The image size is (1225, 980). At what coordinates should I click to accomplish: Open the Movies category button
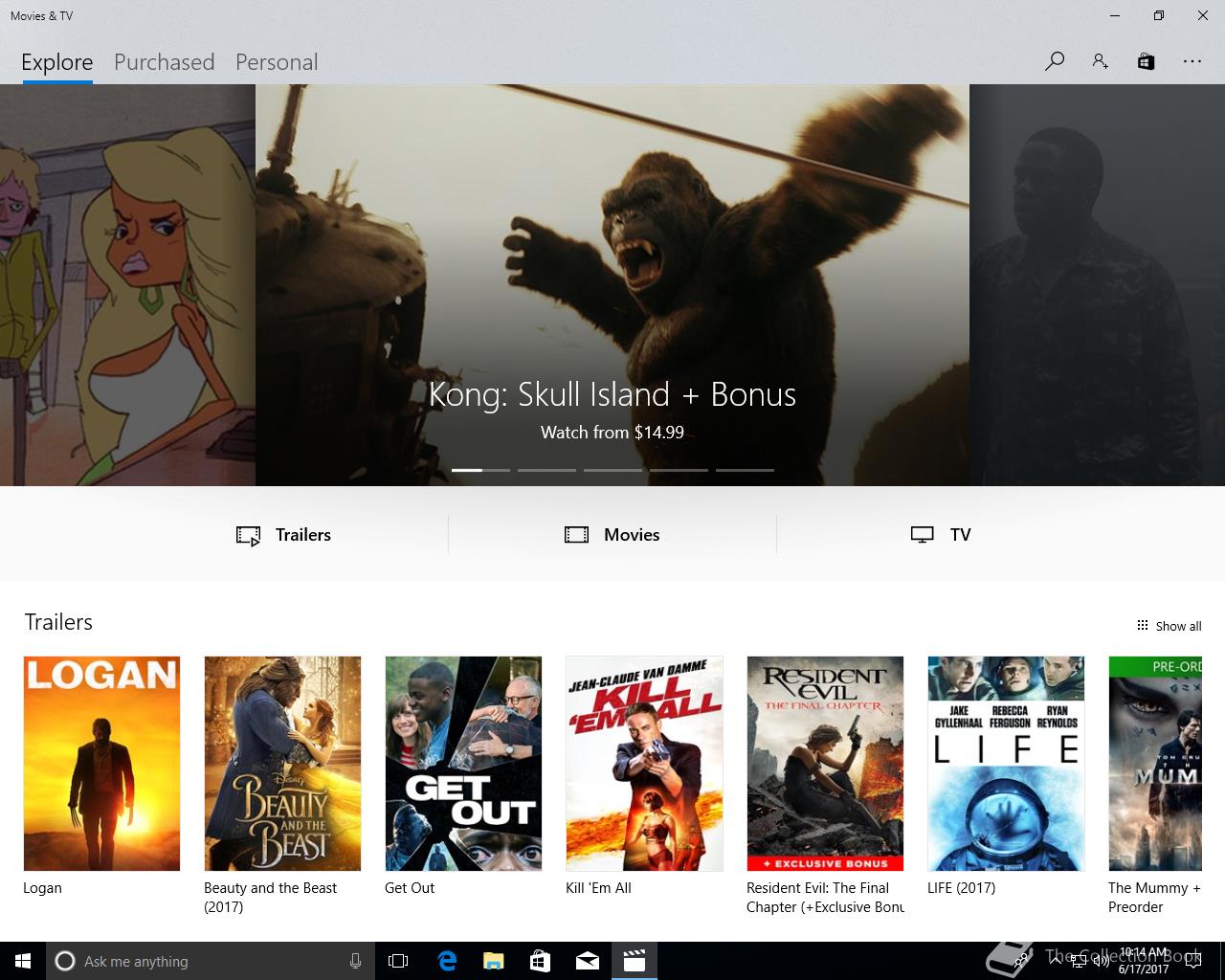click(612, 535)
